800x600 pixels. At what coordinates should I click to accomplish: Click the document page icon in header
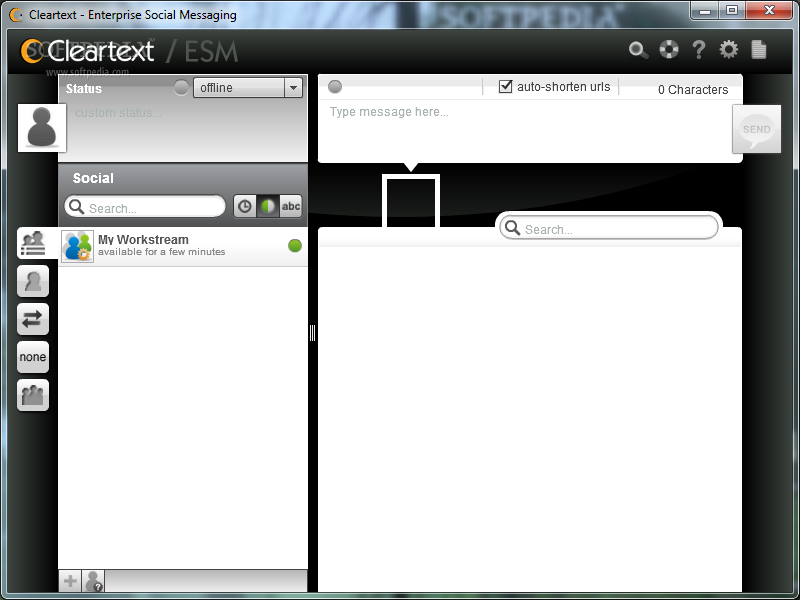click(759, 49)
